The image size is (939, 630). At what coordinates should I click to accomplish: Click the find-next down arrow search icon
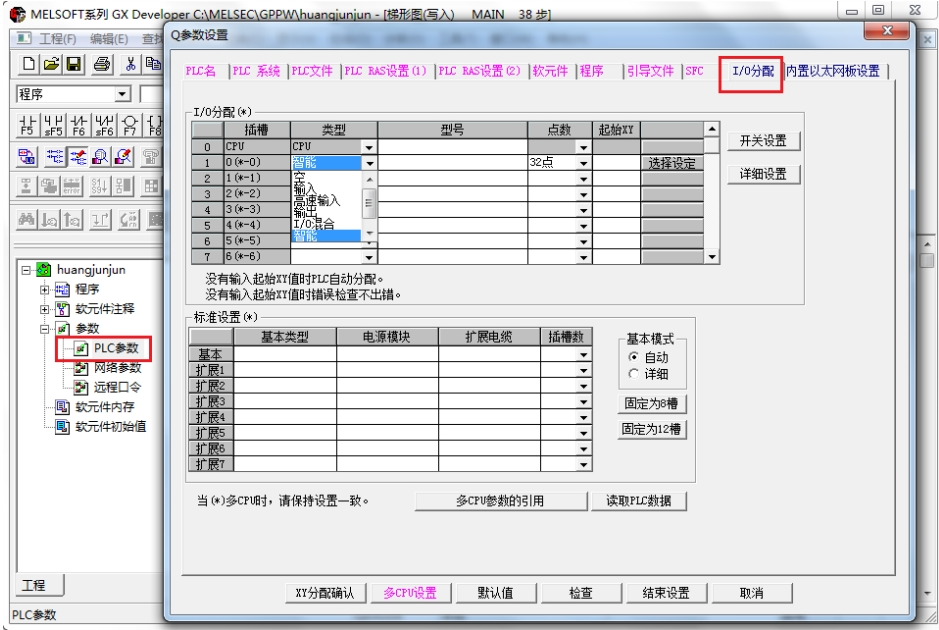pyautogui.click(x=50, y=220)
